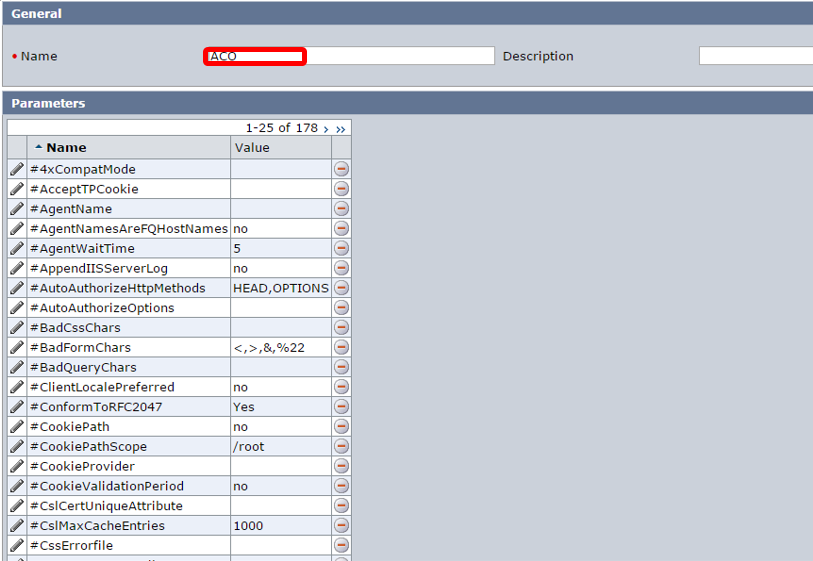Remove the #AgentWaitTime parameter
This screenshot has width=813, height=561.
(341, 248)
